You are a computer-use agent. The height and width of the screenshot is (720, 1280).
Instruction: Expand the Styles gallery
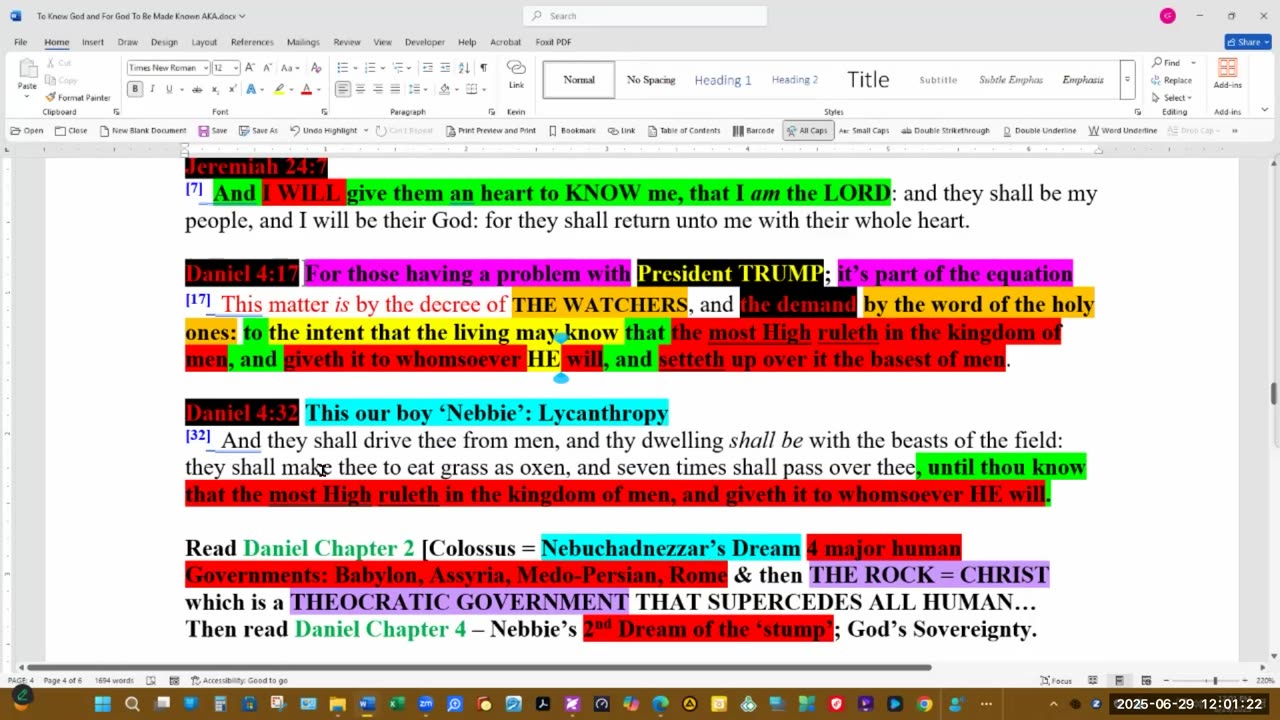1127,80
